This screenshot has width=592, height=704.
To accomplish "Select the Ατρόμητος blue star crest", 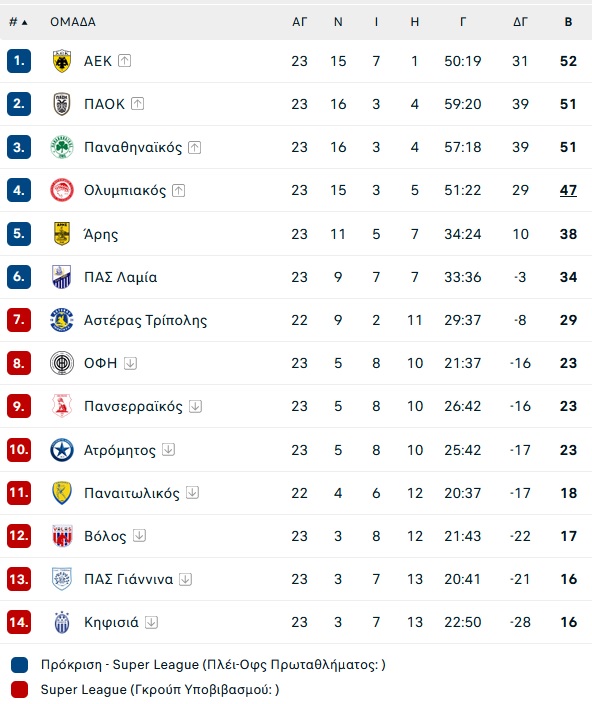I will tap(62, 450).
